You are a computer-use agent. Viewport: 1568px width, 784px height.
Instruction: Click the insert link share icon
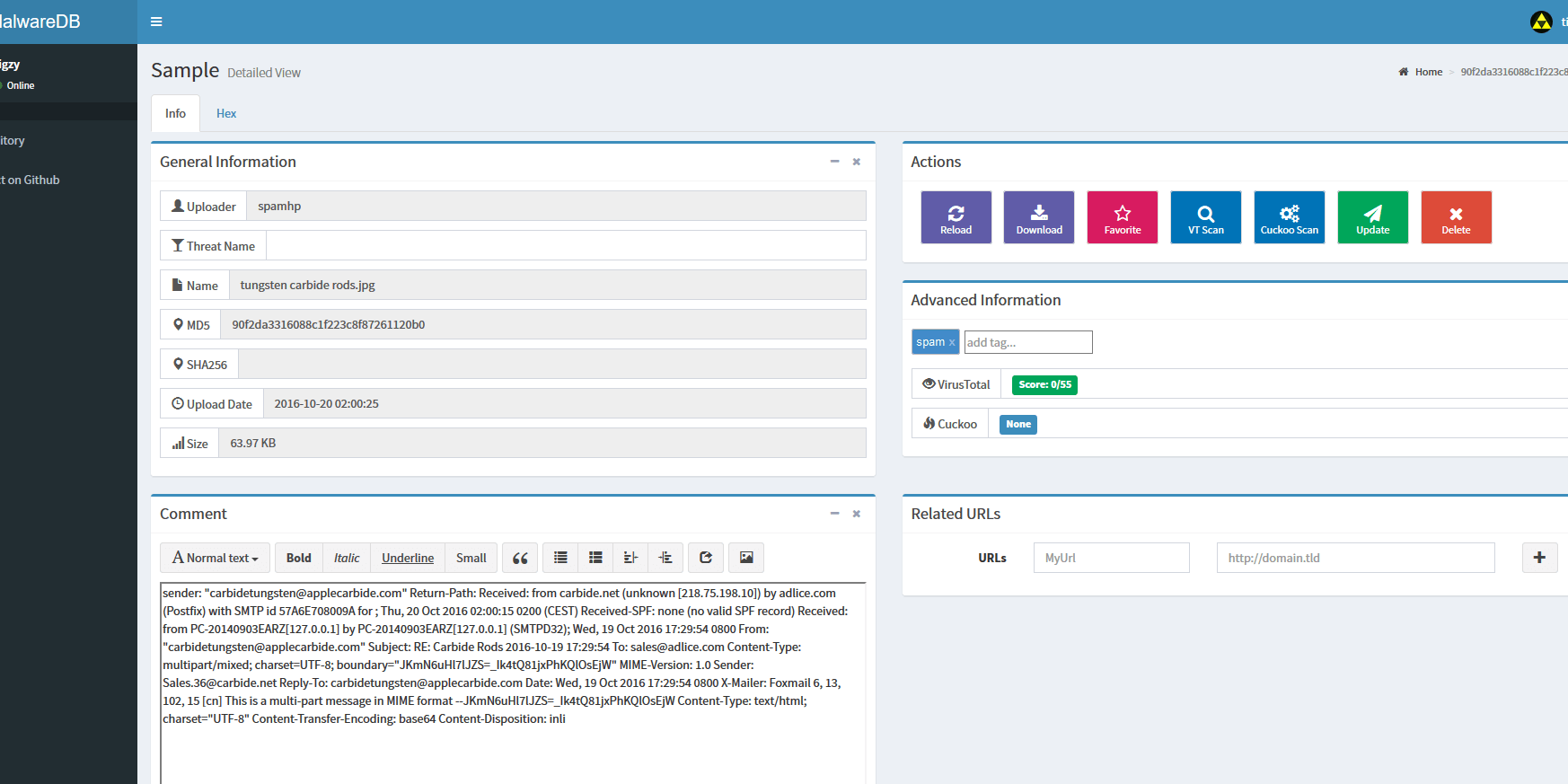[x=706, y=558]
